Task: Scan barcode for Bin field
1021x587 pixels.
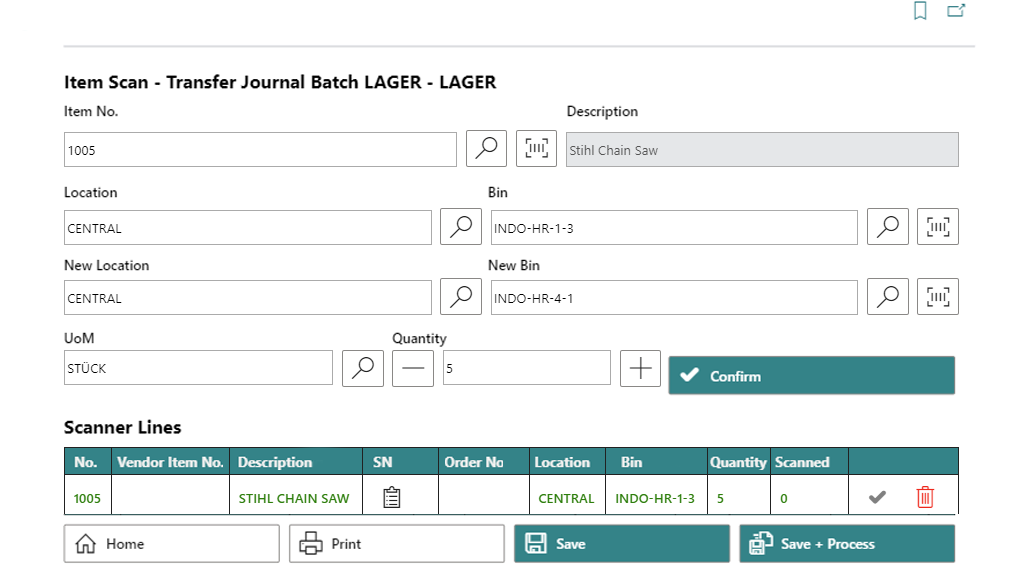Action: pos(938,227)
